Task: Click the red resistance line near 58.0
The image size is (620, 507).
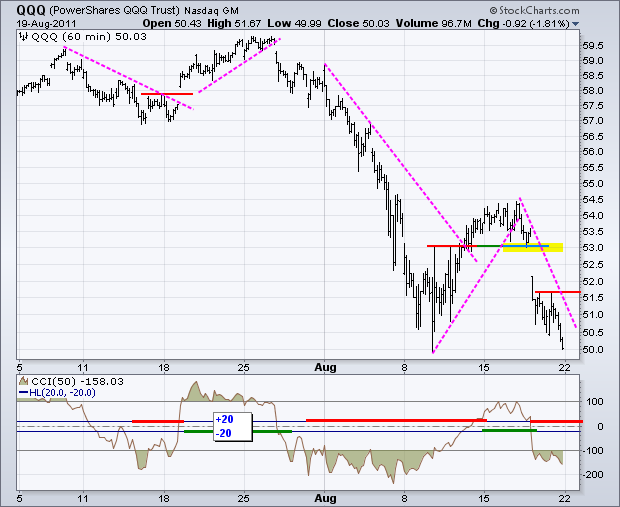Action: click(167, 94)
